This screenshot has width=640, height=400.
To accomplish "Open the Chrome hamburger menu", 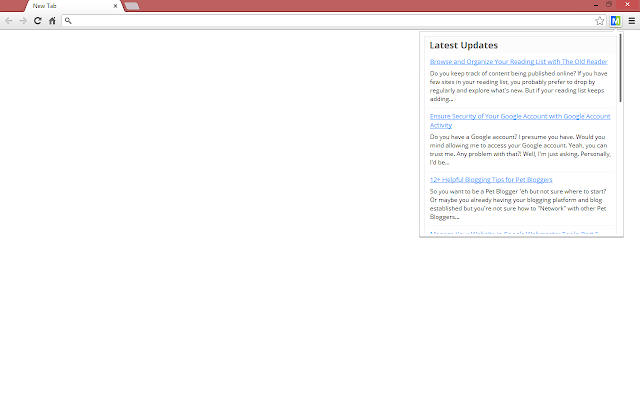I will coord(631,21).
